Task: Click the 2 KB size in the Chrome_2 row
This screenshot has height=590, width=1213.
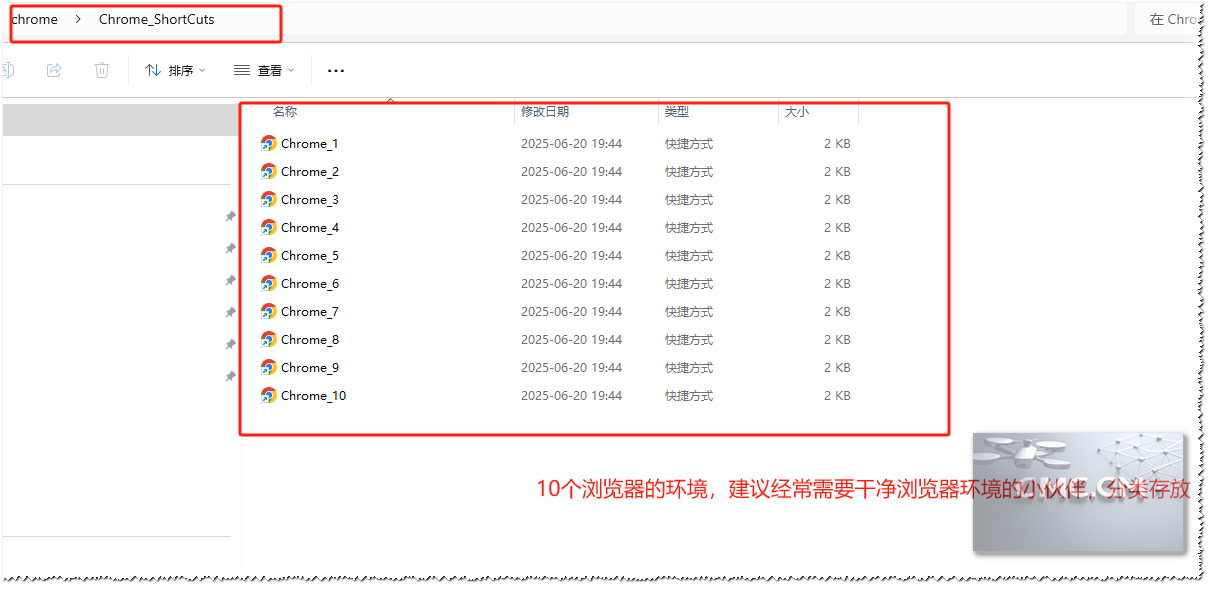Action: (x=837, y=171)
